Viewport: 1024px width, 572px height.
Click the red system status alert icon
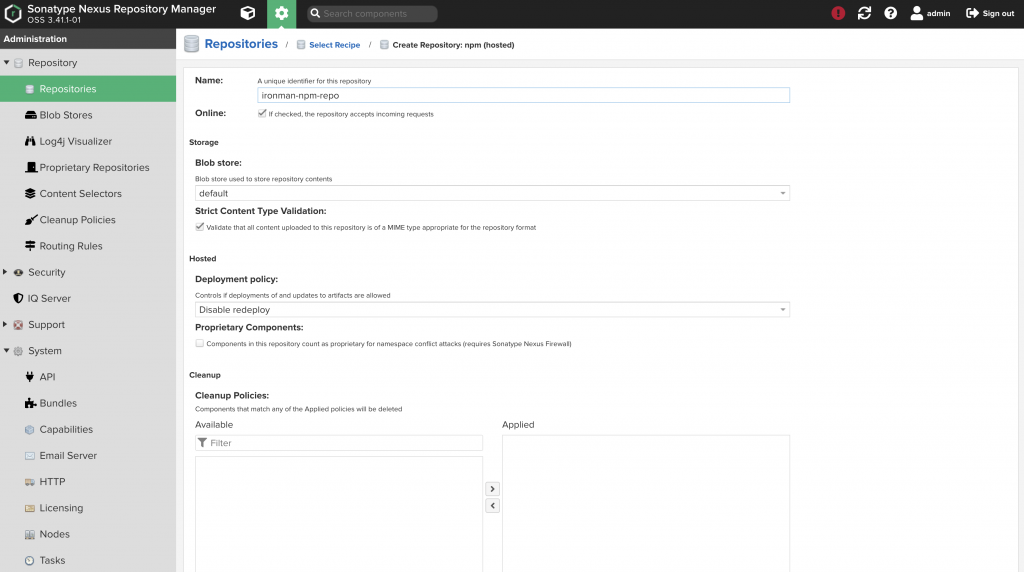[x=838, y=14]
